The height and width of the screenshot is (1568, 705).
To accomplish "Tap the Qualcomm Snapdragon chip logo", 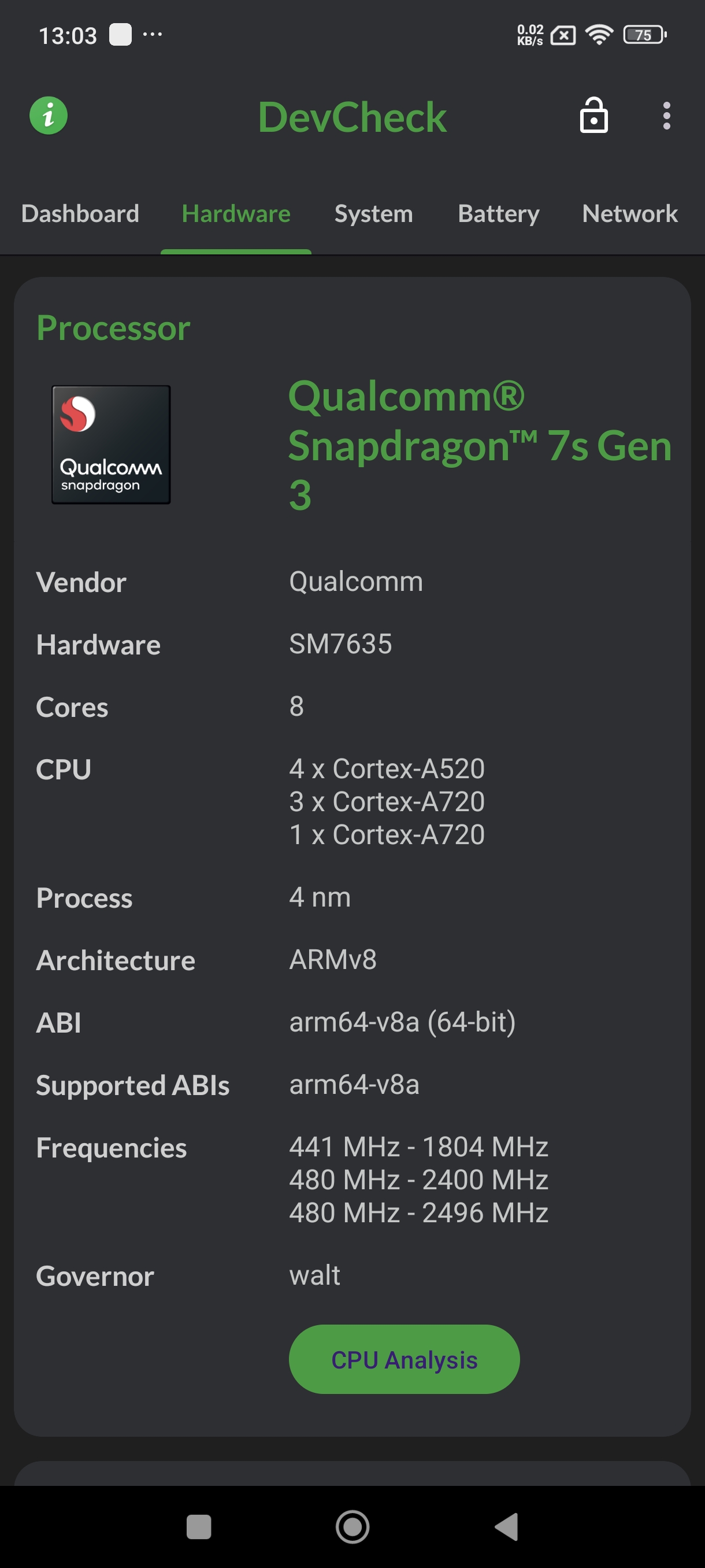I will pyautogui.click(x=112, y=445).
